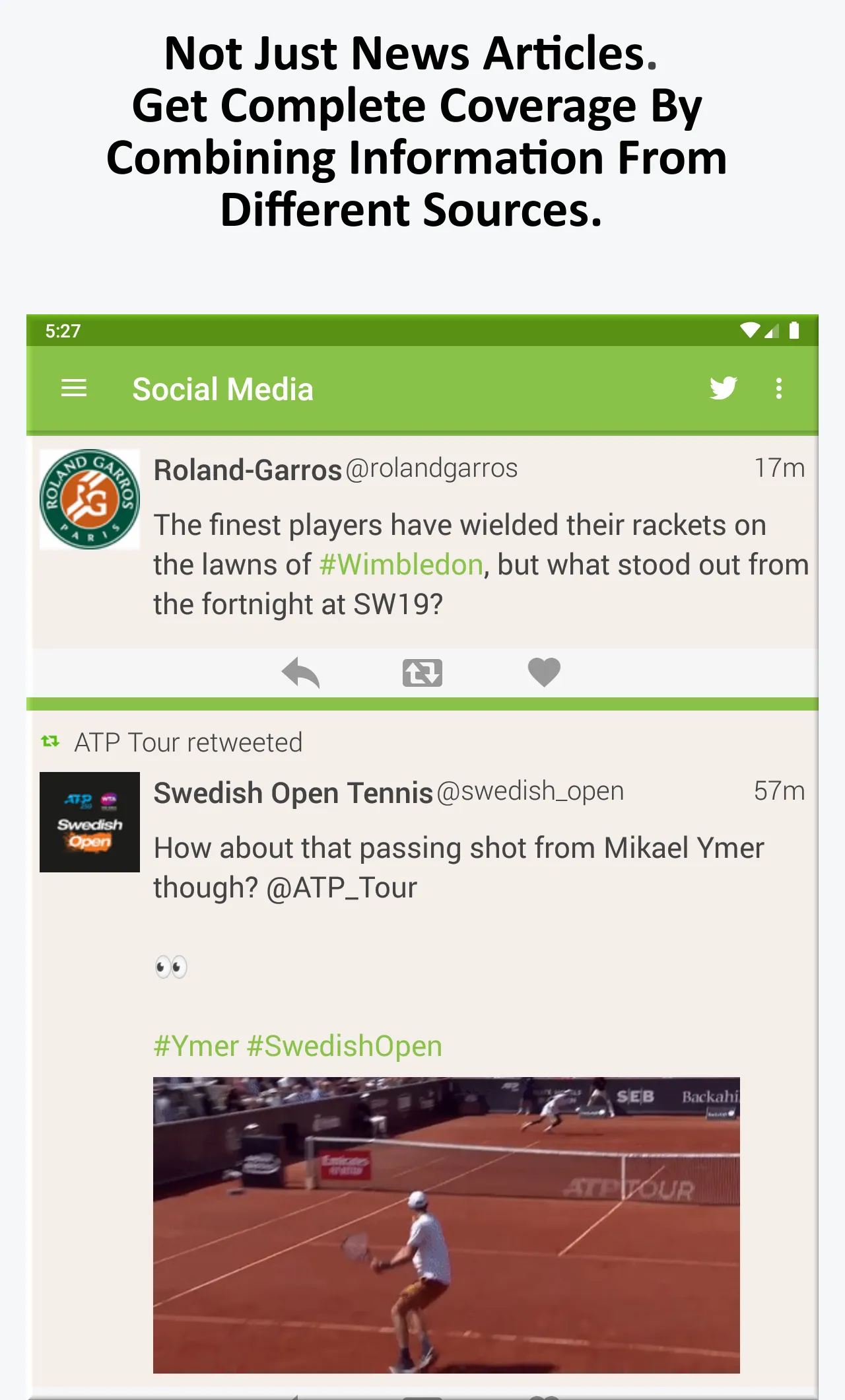Open the ATP Tour retweeted label
This screenshot has height=1400, width=845.
(188, 741)
